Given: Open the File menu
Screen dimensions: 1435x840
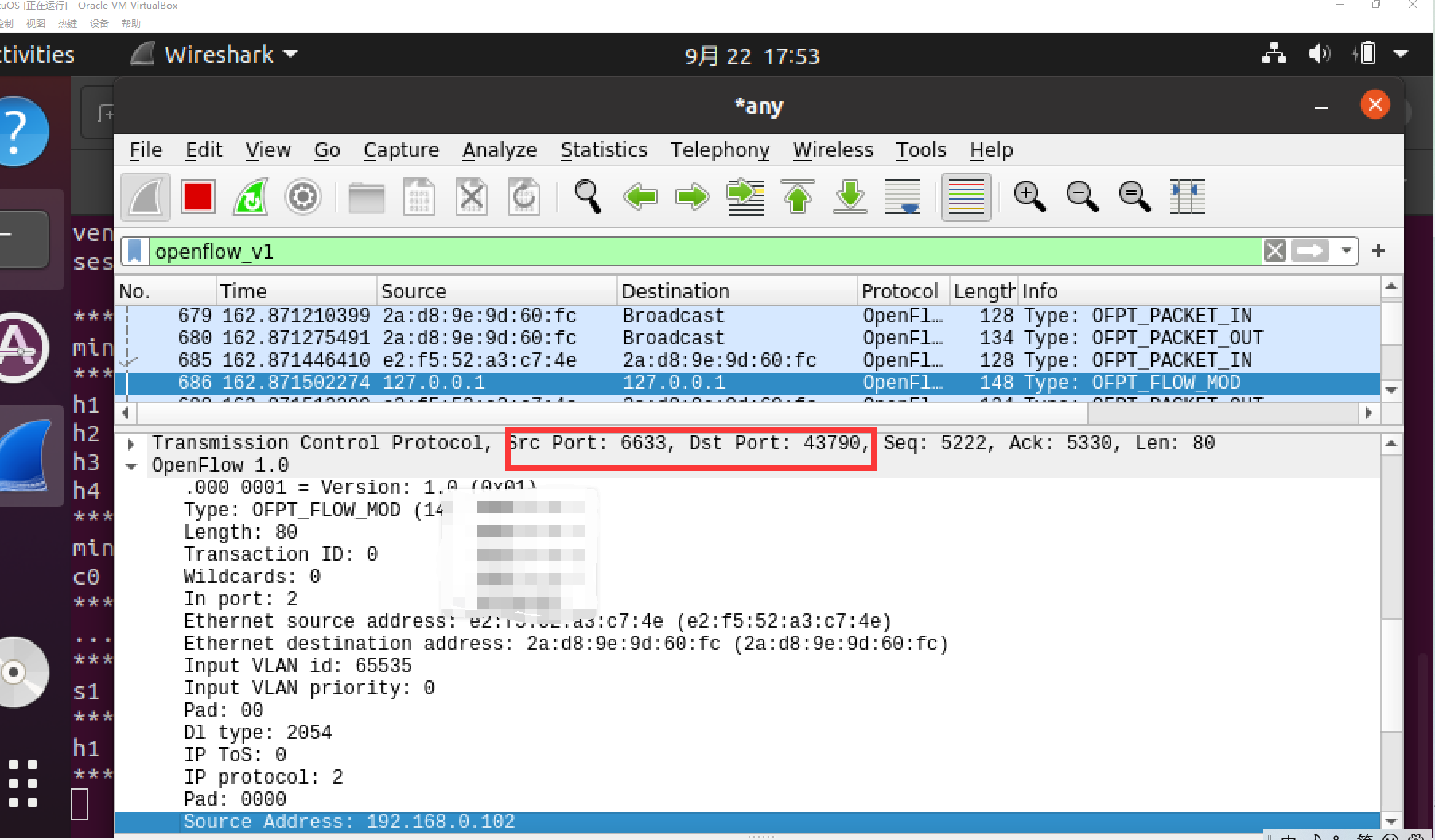Looking at the screenshot, I should point(146,150).
